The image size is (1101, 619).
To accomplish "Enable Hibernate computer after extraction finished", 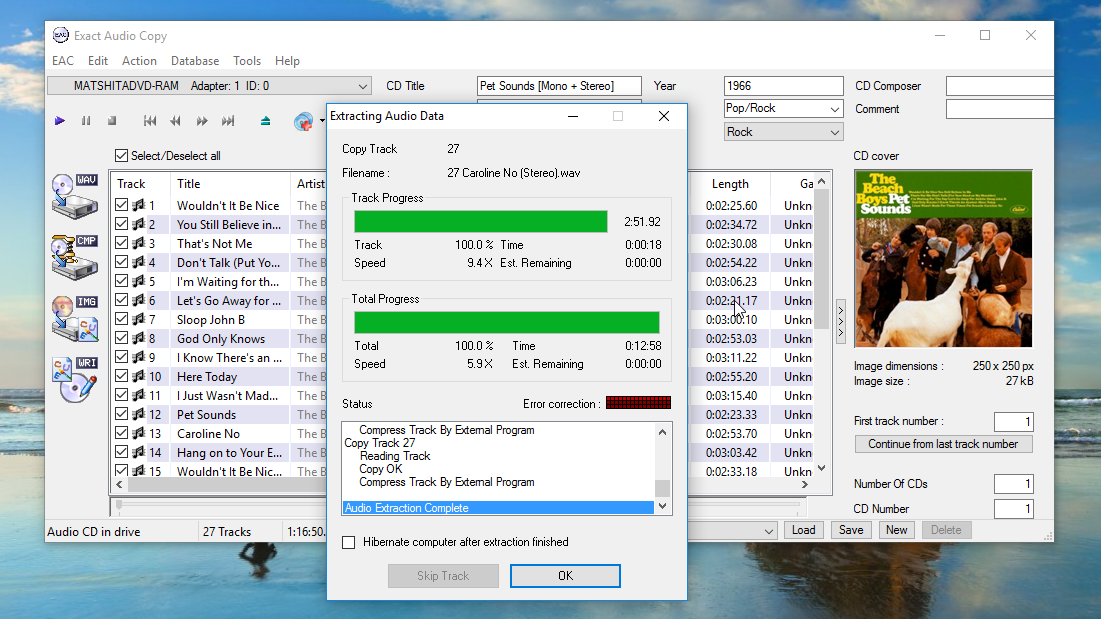I will 348,541.
